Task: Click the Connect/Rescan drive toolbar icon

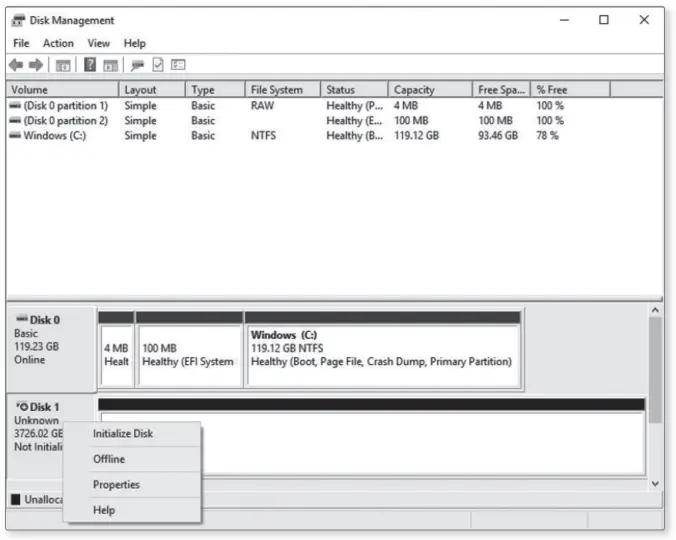Action: click(138, 66)
